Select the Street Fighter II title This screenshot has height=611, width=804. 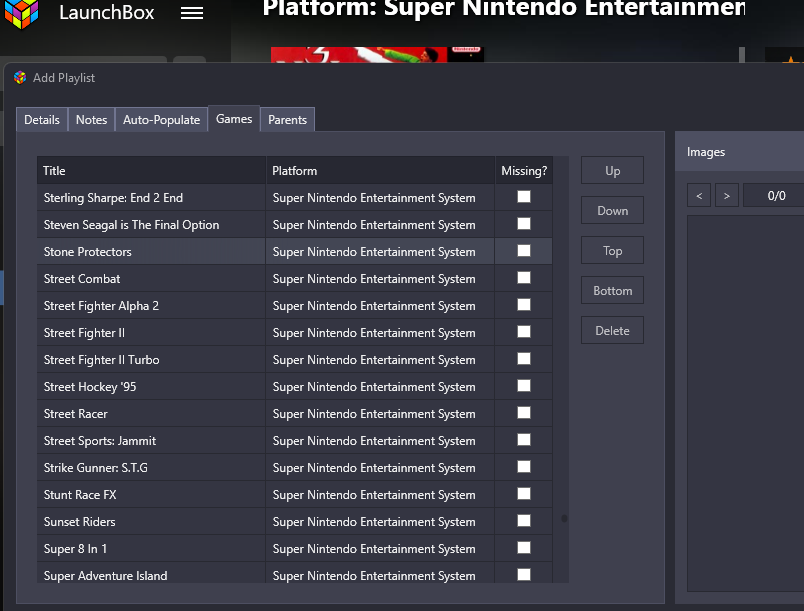click(84, 333)
